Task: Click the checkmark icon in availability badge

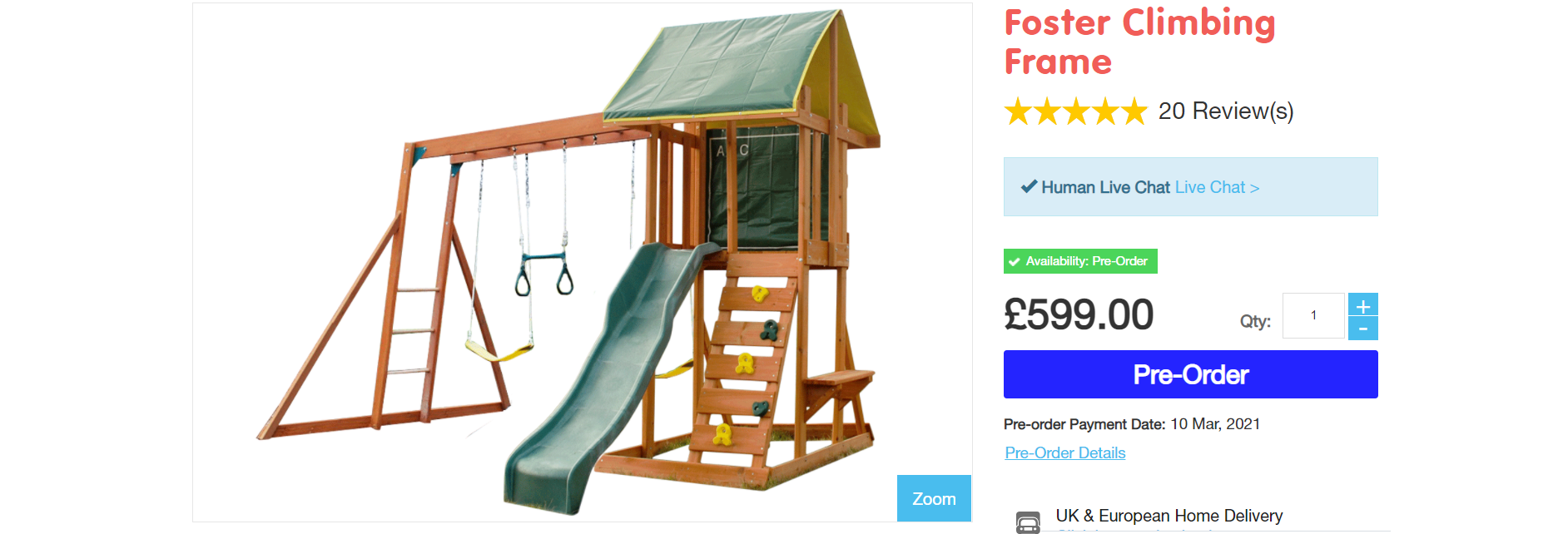Action: click(1015, 261)
